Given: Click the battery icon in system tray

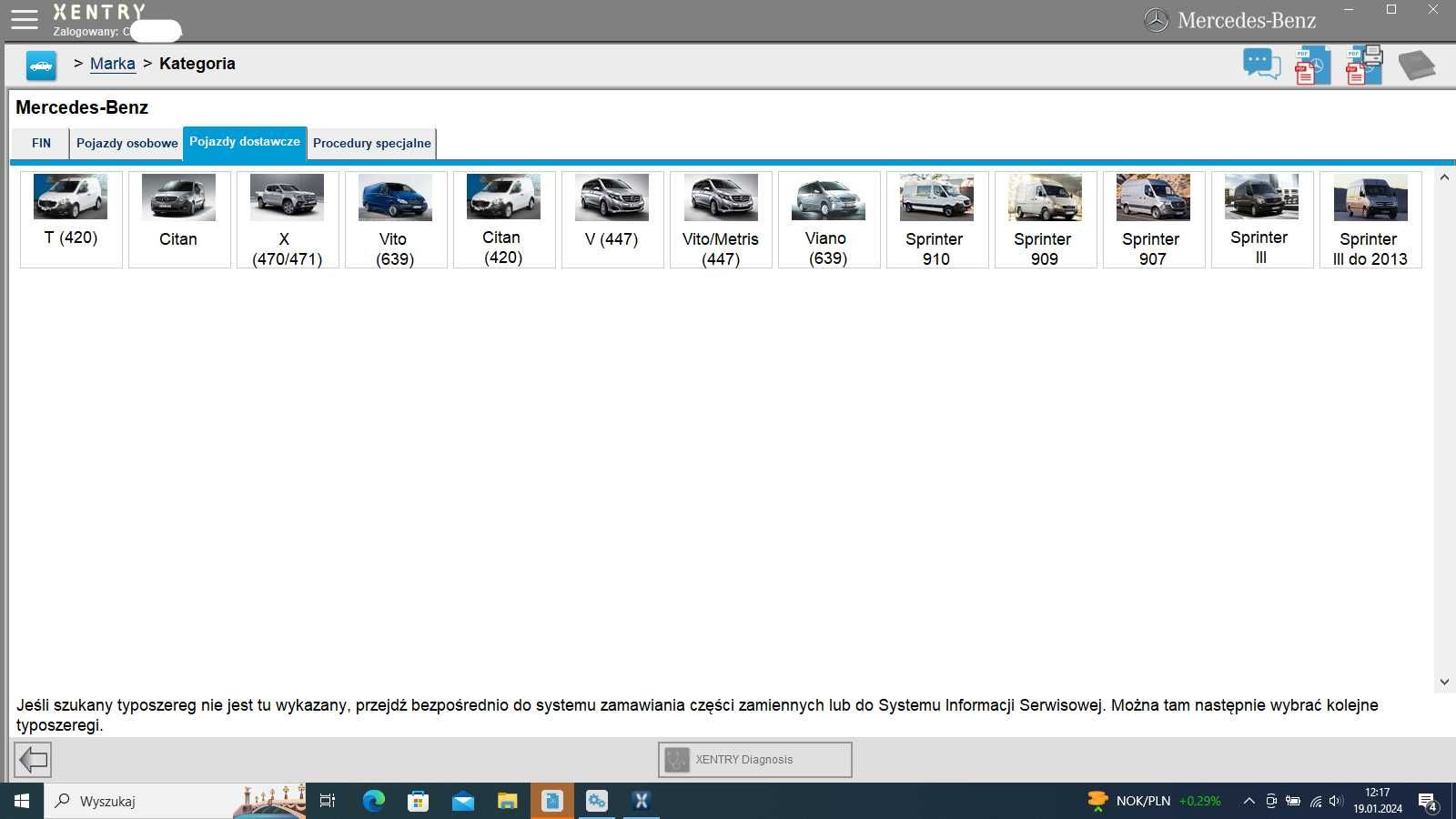Looking at the screenshot, I should (1293, 801).
